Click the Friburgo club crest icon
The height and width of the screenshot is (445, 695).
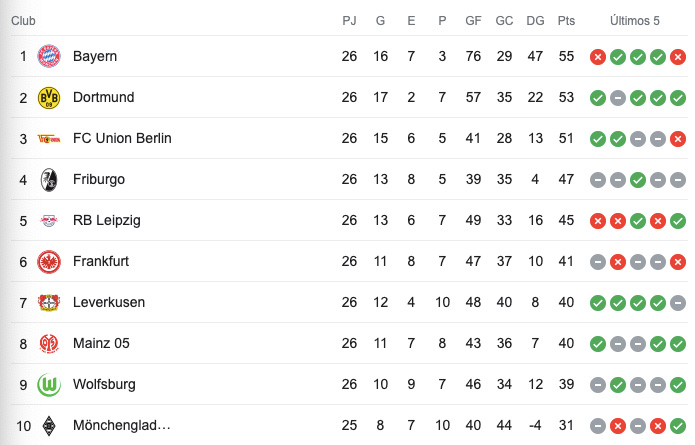48,179
